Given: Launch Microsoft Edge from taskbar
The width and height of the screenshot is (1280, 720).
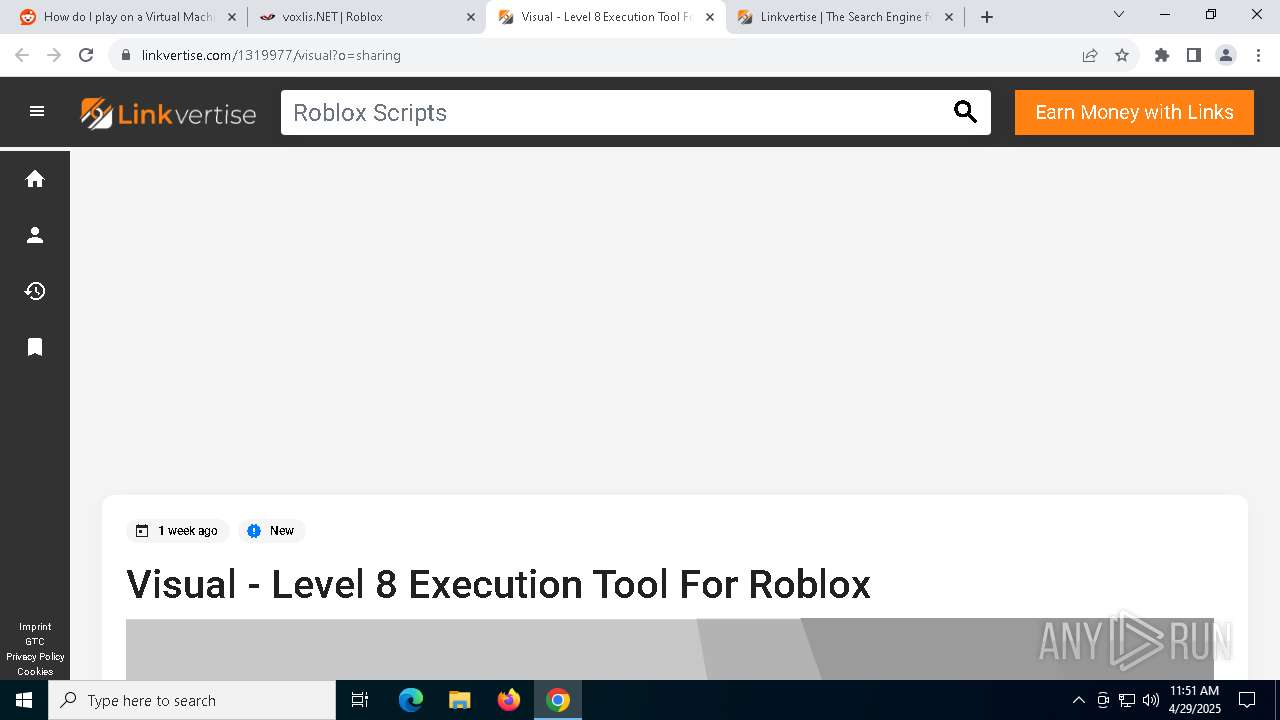Looking at the screenshot, I should coord(411,700).
